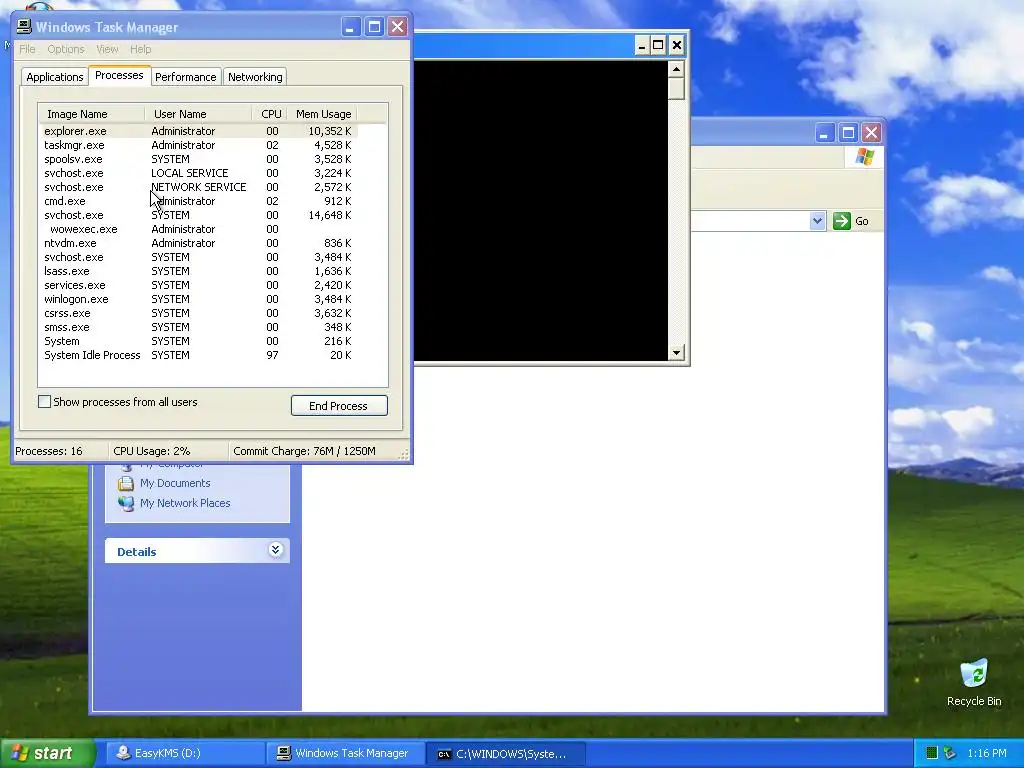Switch to the Networking tab
This screenshot has height=768, width=1024.
tap(255, 77)
